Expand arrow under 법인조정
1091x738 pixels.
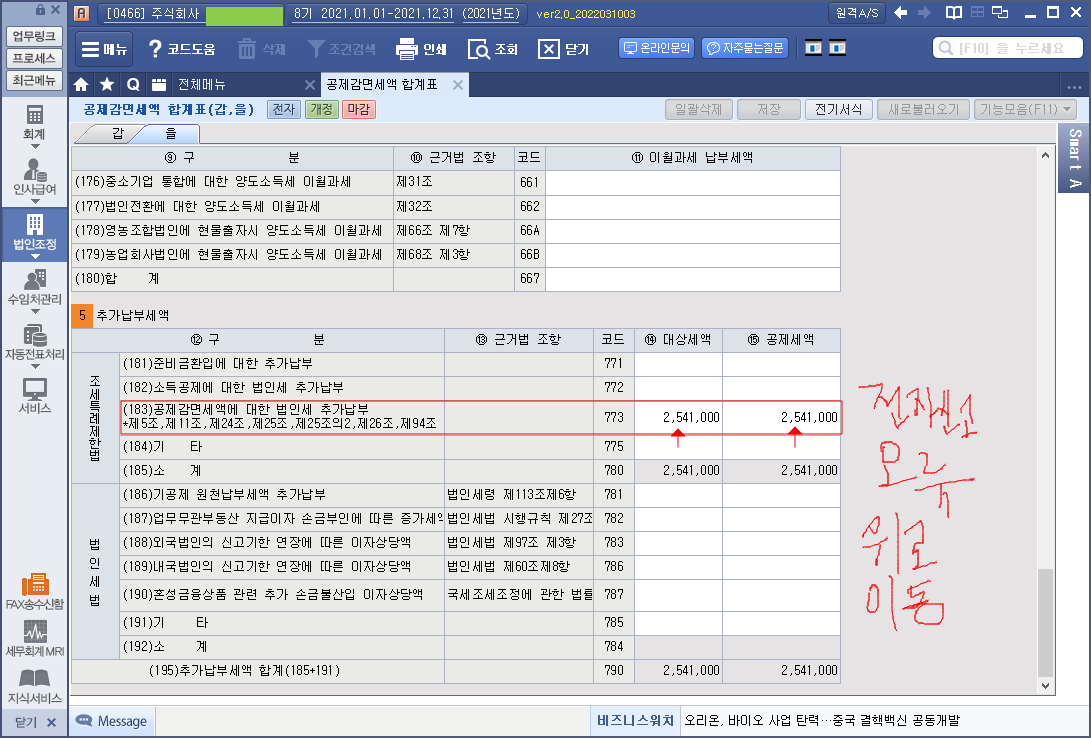[x=34, y=257]
